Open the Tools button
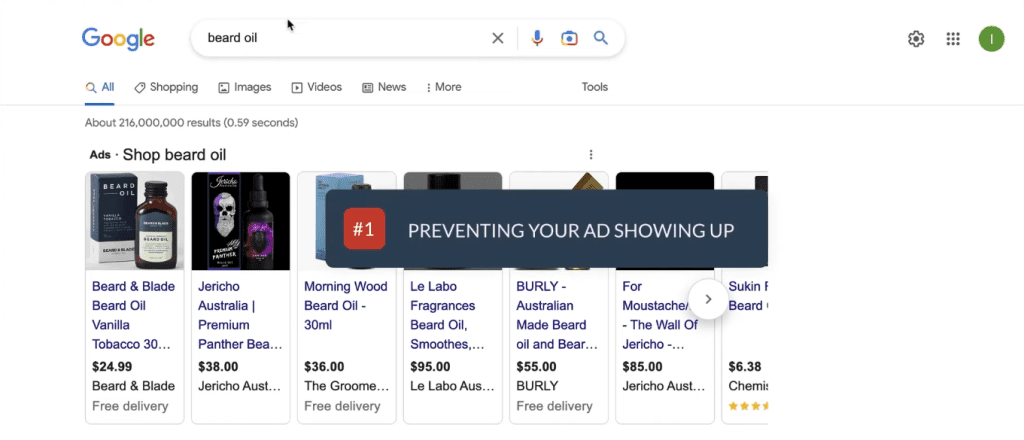The width and height of the screenshot is (1024, 440). tap(595, 87)
